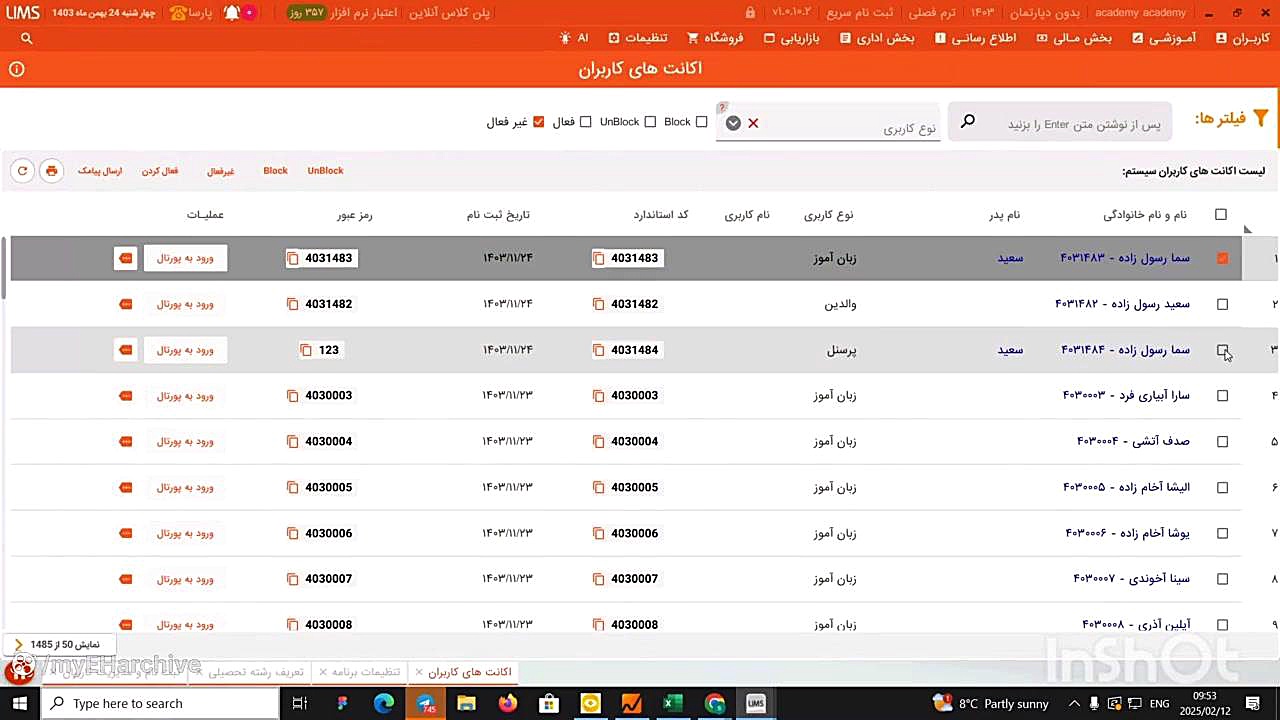Viewport: 1280px width, 720px height.
Task: Copy standard code 4031483 using its copy icon
Action: [598, 258]
